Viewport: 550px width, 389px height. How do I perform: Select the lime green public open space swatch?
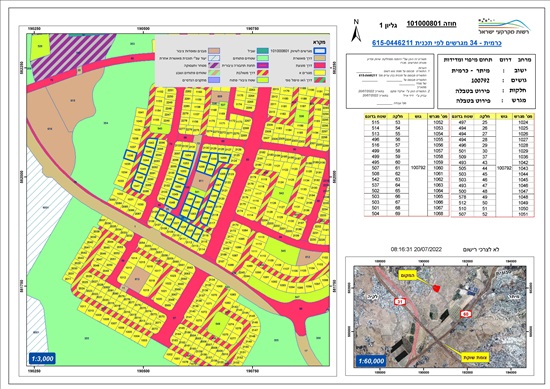tap(263, 80)
